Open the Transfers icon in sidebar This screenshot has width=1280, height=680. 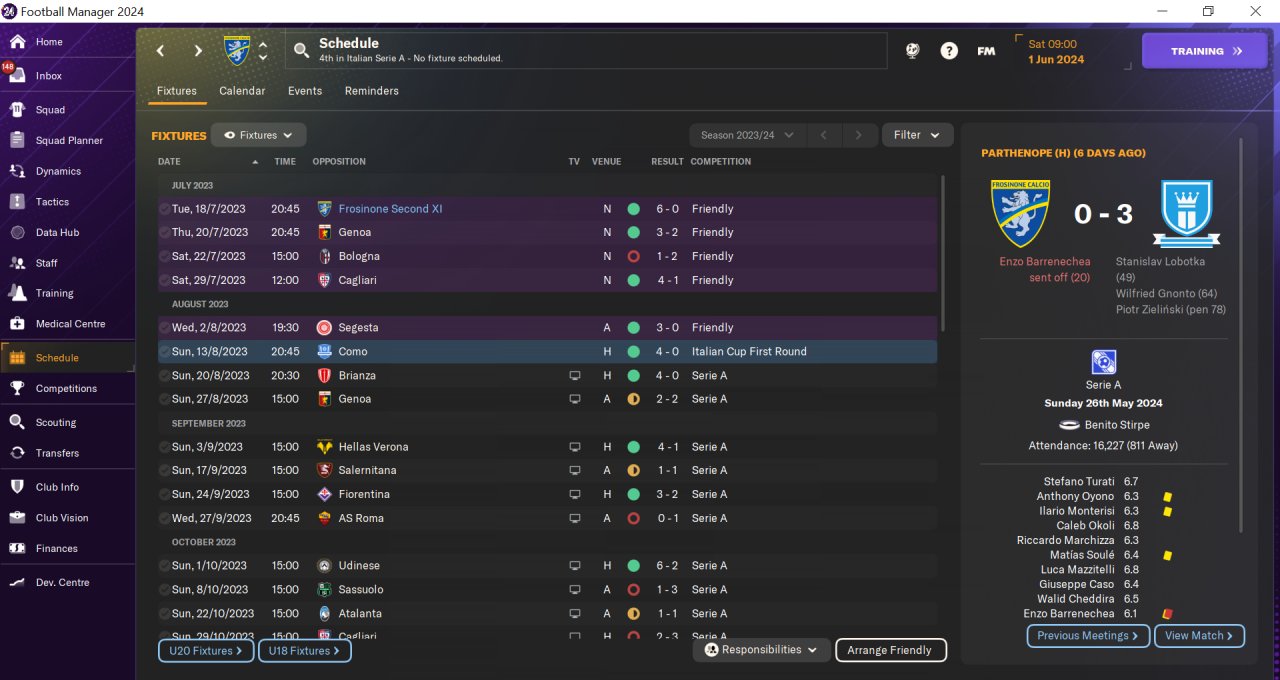coord(17,453)
